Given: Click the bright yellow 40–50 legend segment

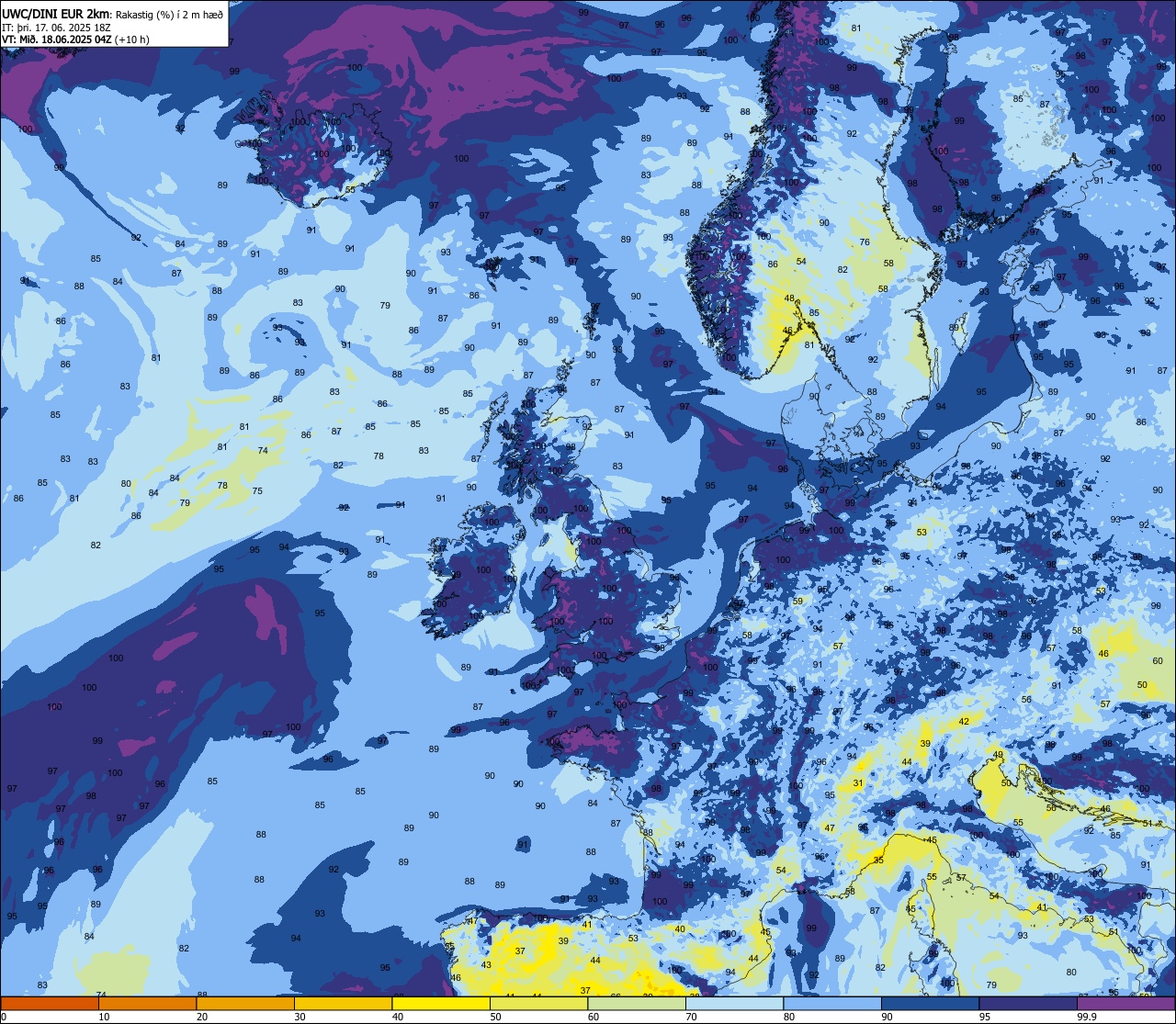Looking at the screenshot, I should pyautogui.click(x=441, y=1004).
